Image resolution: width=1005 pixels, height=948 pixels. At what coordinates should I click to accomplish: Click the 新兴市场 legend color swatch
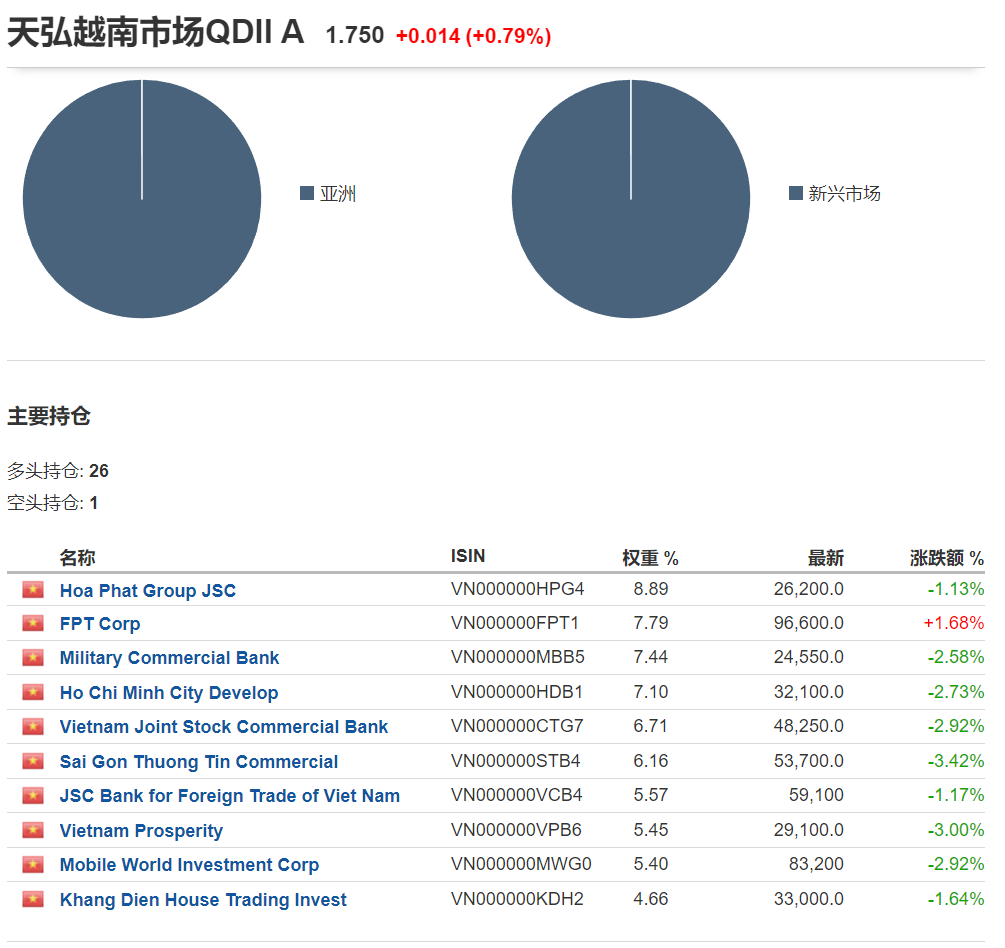795,193
